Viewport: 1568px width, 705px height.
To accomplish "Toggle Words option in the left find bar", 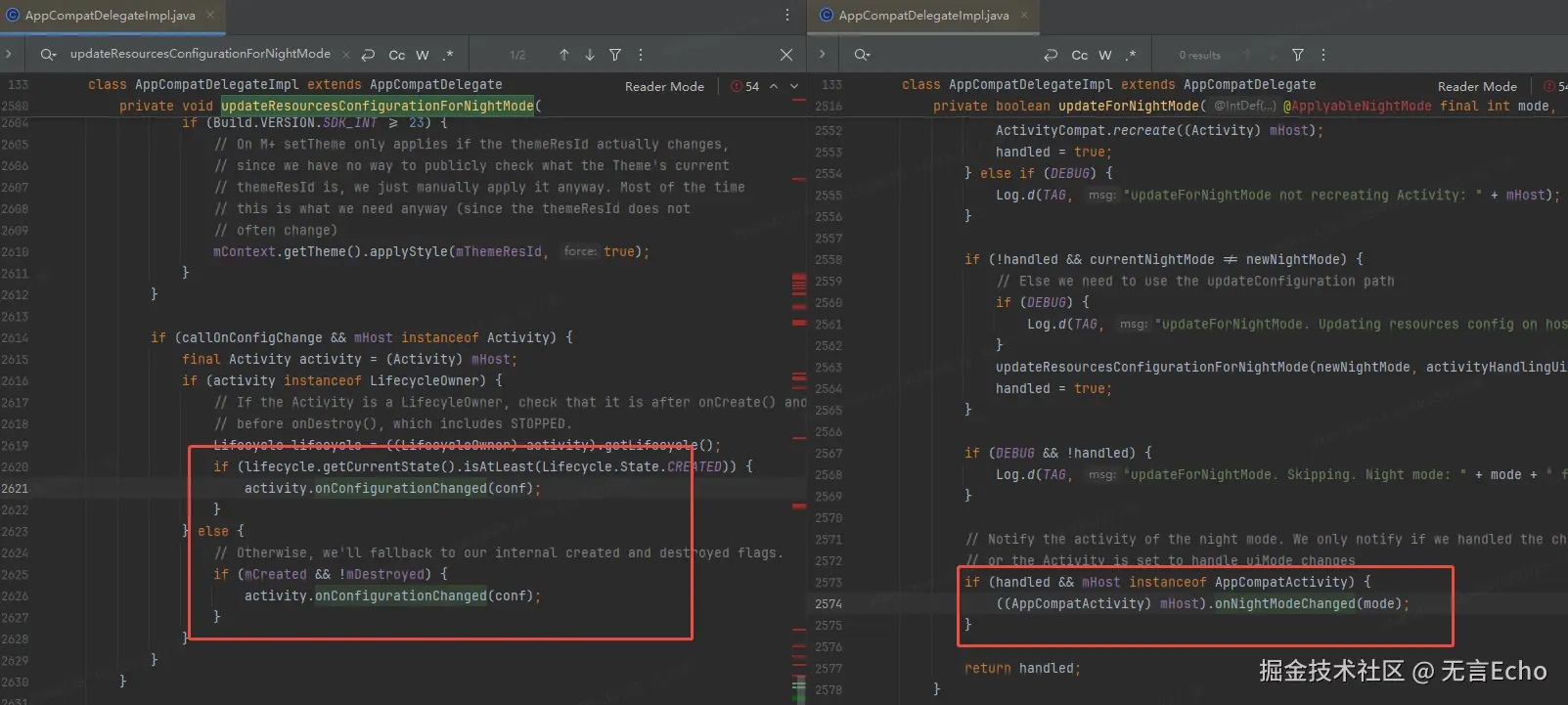I will 423,55.
